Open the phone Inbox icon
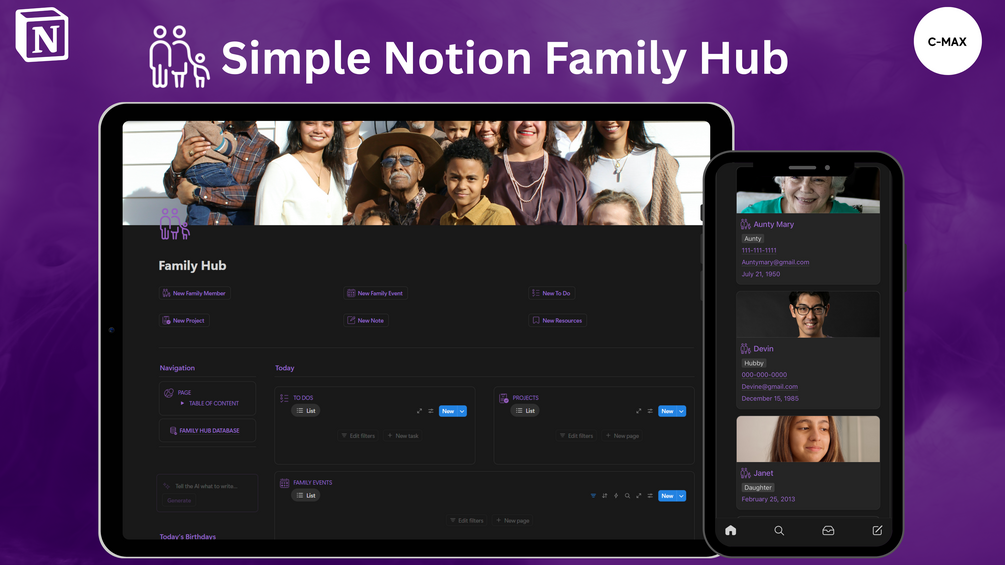Screen dimensions: 1005x565 [x=828, y=530]
